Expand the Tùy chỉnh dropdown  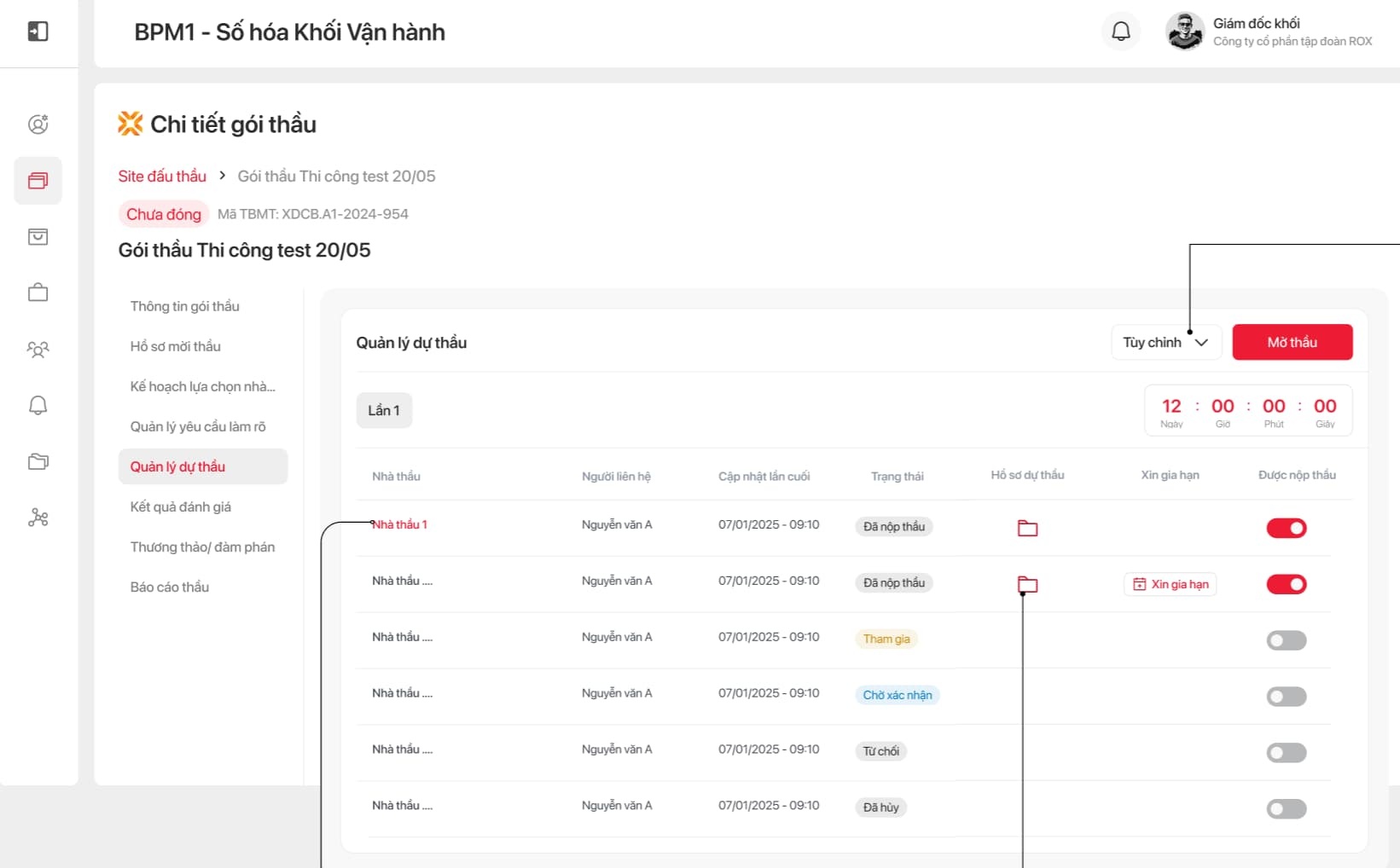click(x=1165, y=343)
